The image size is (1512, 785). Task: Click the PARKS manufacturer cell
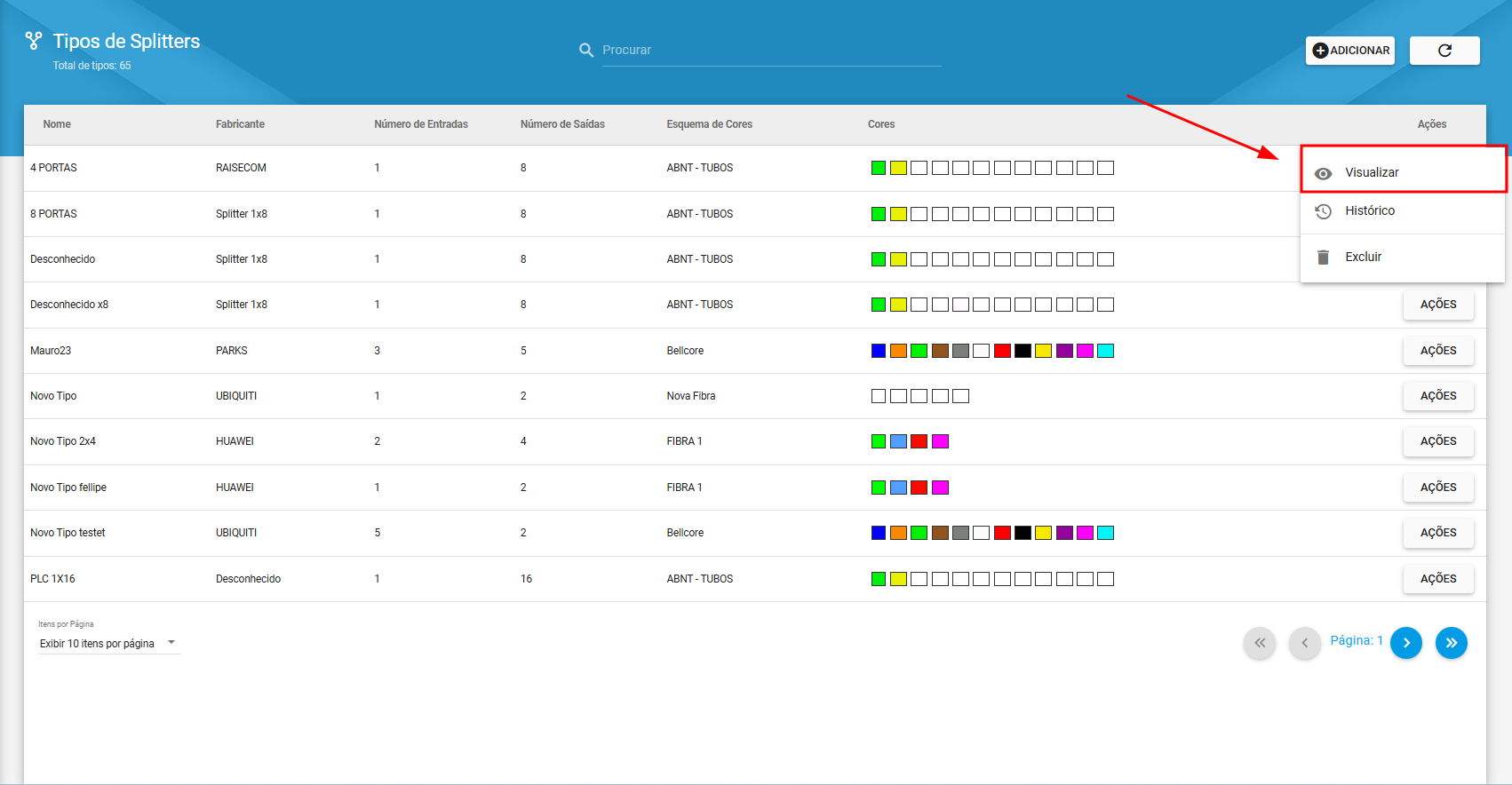point(232,351)
